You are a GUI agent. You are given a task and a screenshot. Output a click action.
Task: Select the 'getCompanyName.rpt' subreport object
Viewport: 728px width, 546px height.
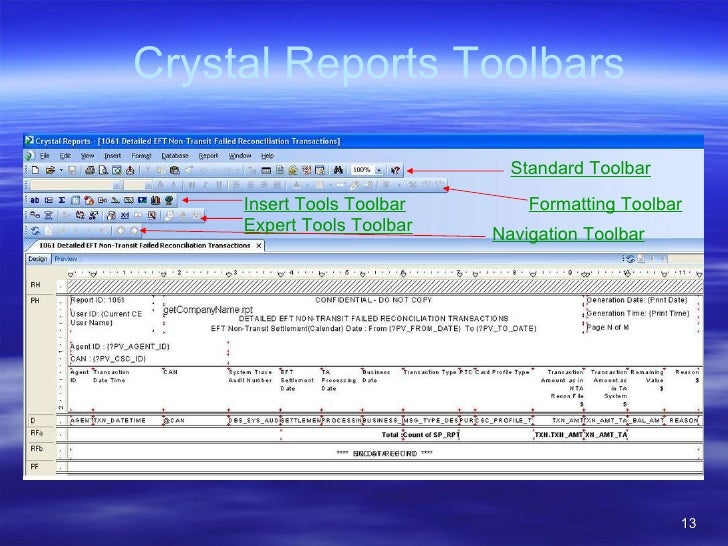pyautogui.click(x=208, y=309)
